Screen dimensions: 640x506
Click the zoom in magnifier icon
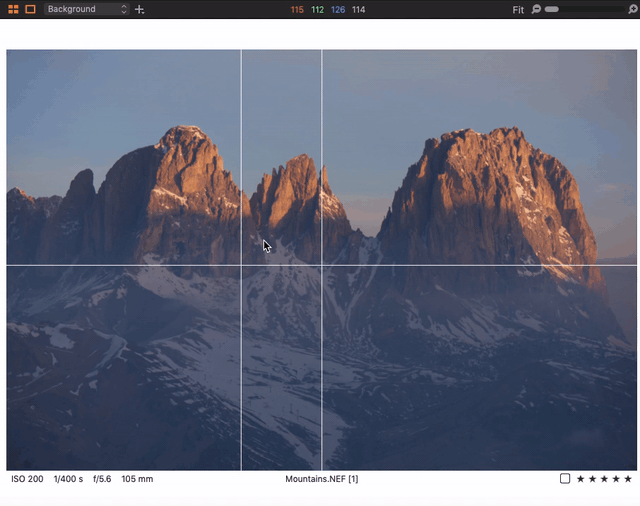(633, 9)
